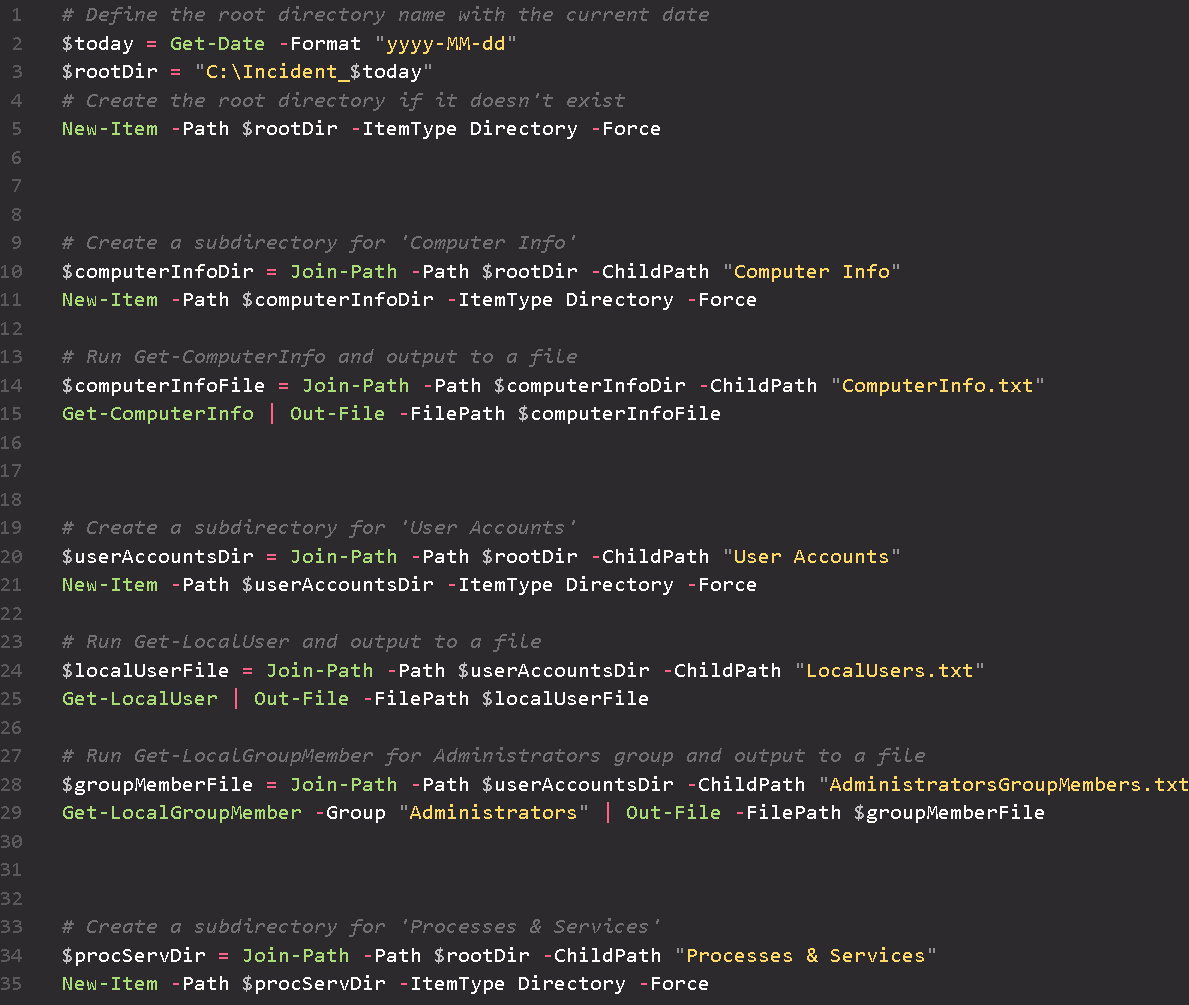1189x1005 pixels.
Task: Click $computerInfoFile at end of line 15
Action: pos(620,414)
